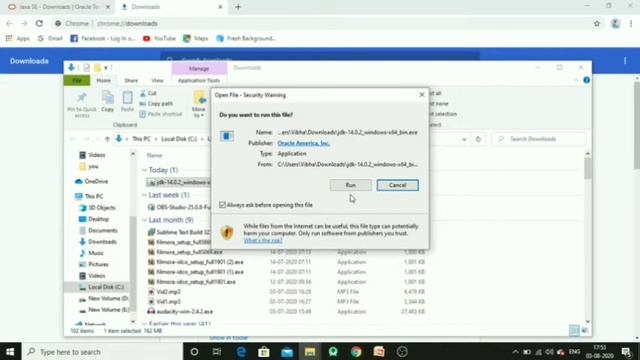
Task: Open the Windows Start menu
Action: (10, 351)
